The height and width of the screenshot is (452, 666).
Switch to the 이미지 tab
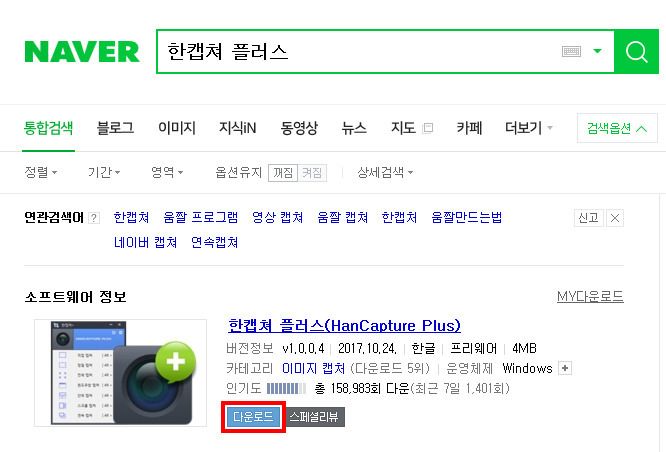click(177, 127)
